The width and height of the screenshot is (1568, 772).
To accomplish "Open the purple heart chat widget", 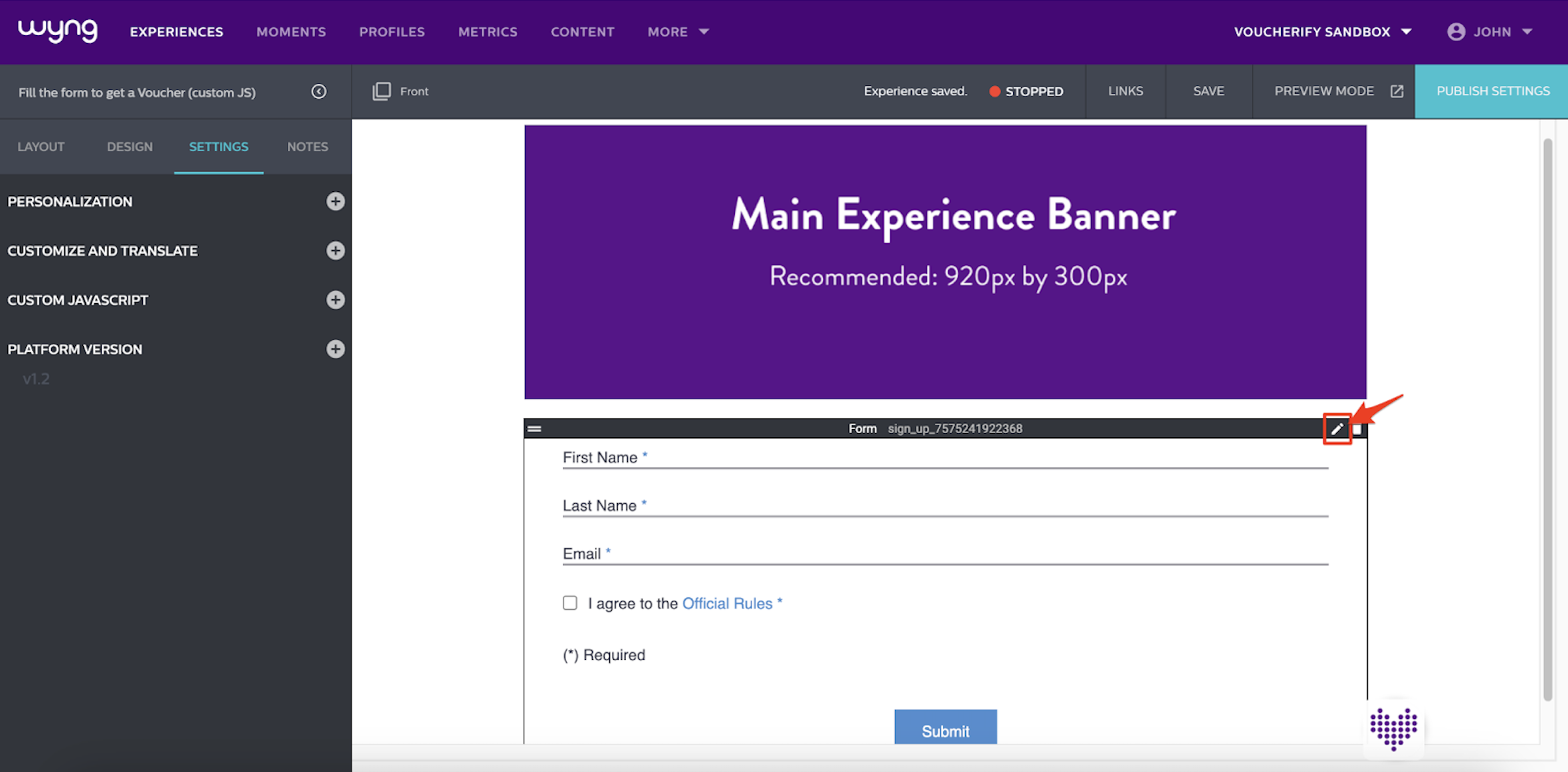I will click(1393, 728).
